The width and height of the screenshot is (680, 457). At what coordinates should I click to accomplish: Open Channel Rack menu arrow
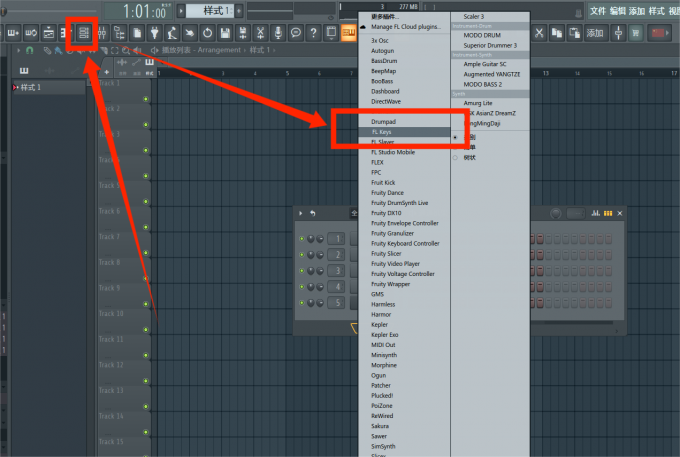pos(301,213)
